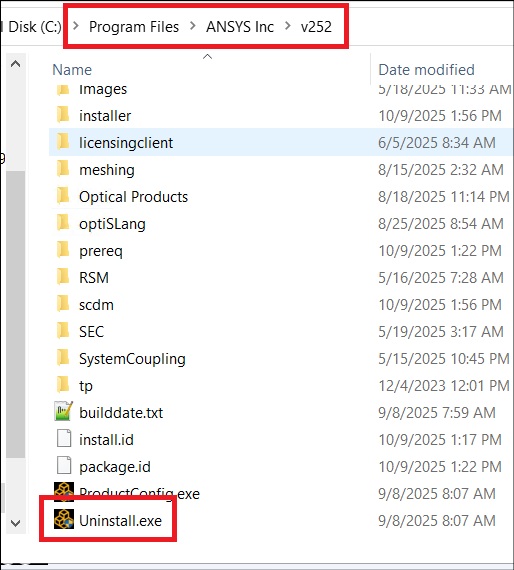
Task: Sort by the Name column header
Action: pos(72,69)
